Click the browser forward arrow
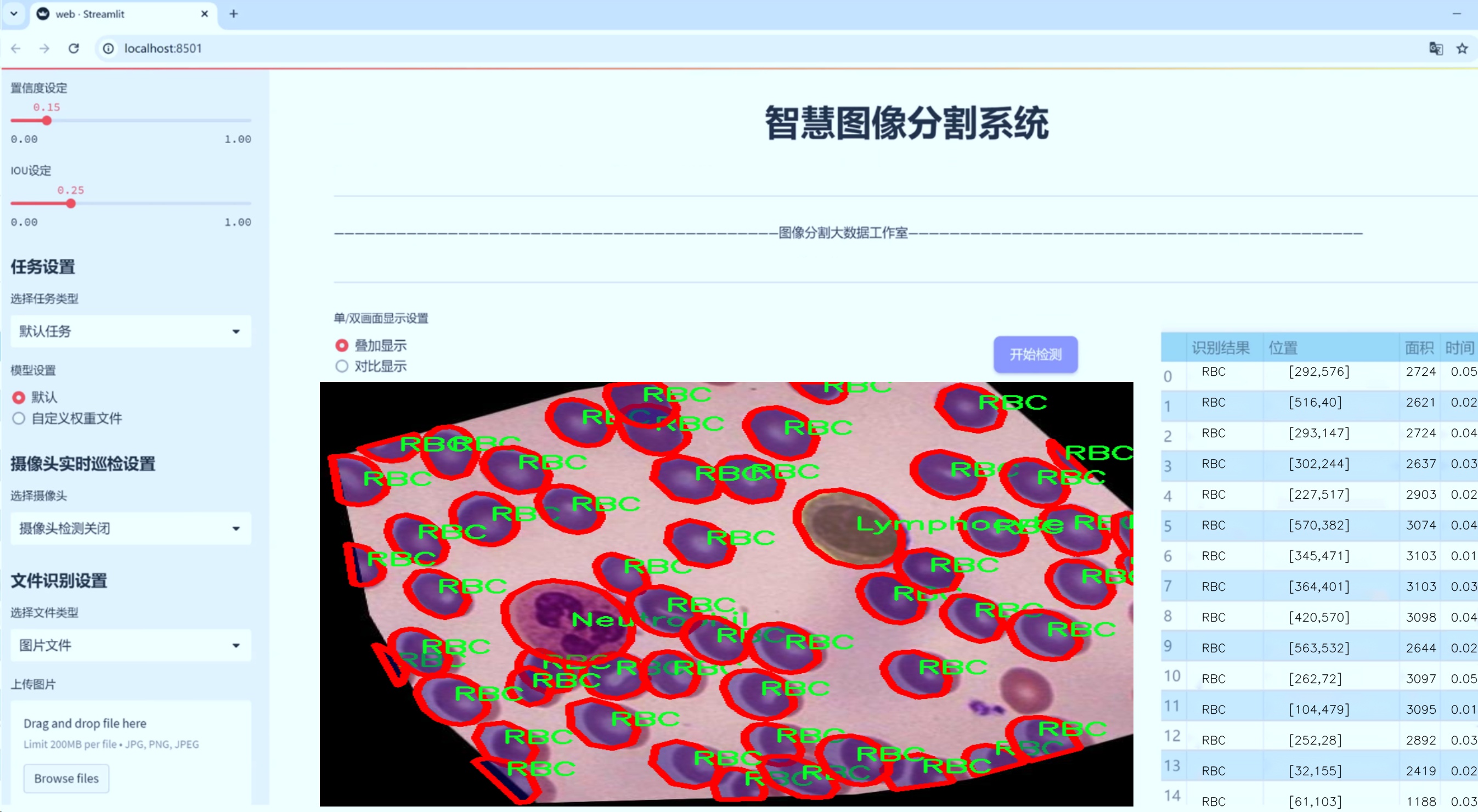This screenshot has width=1478, height=812. tap(44, 48)
